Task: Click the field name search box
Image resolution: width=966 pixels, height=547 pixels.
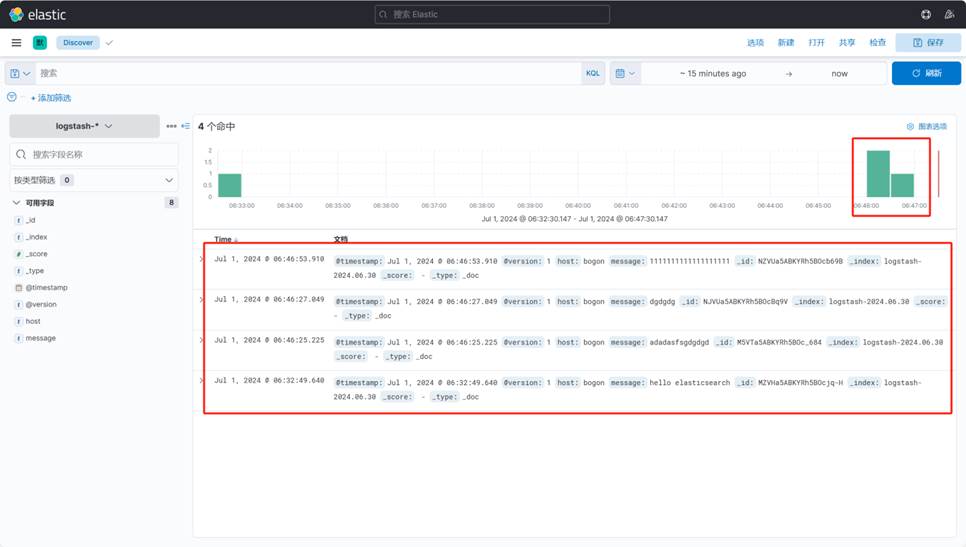Action: coord(94,154)
